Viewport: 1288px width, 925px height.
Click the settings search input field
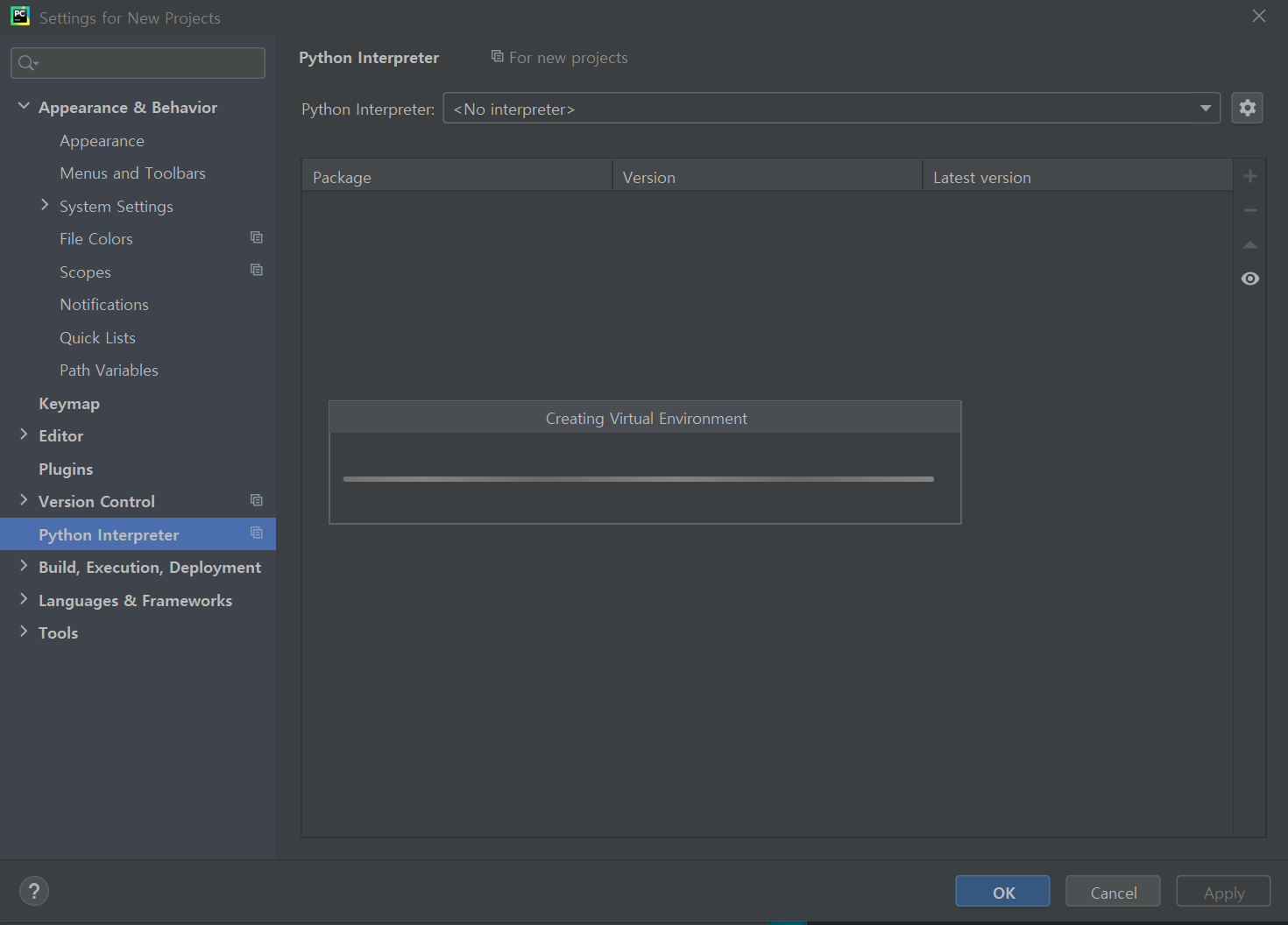coord(138,63)
